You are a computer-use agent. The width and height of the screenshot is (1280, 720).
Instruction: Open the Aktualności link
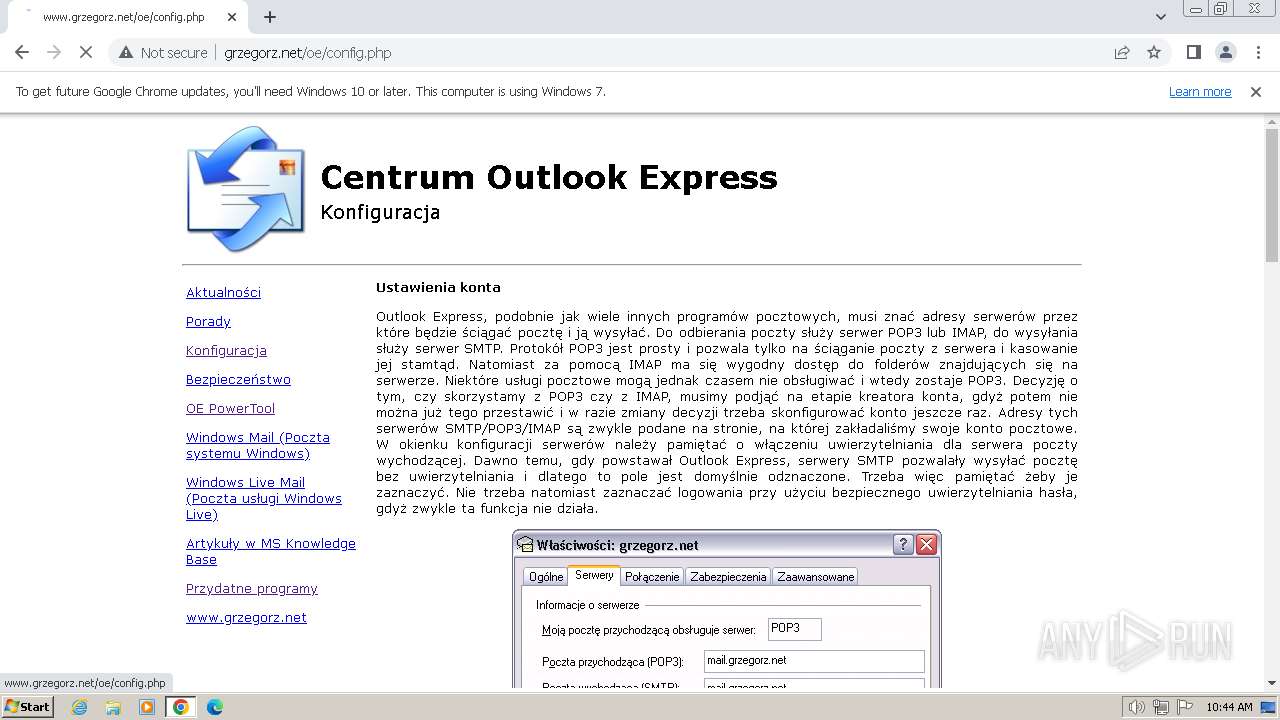223,293
